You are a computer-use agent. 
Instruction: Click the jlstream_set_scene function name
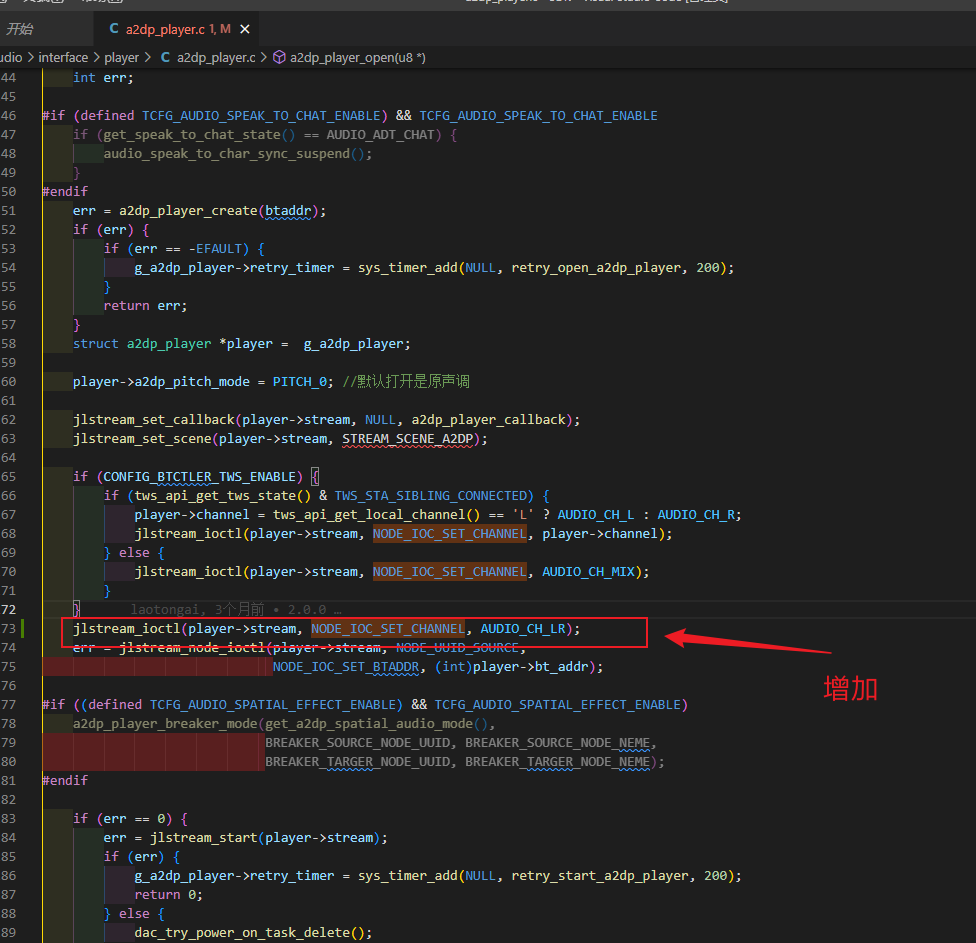tap(142, 439)
